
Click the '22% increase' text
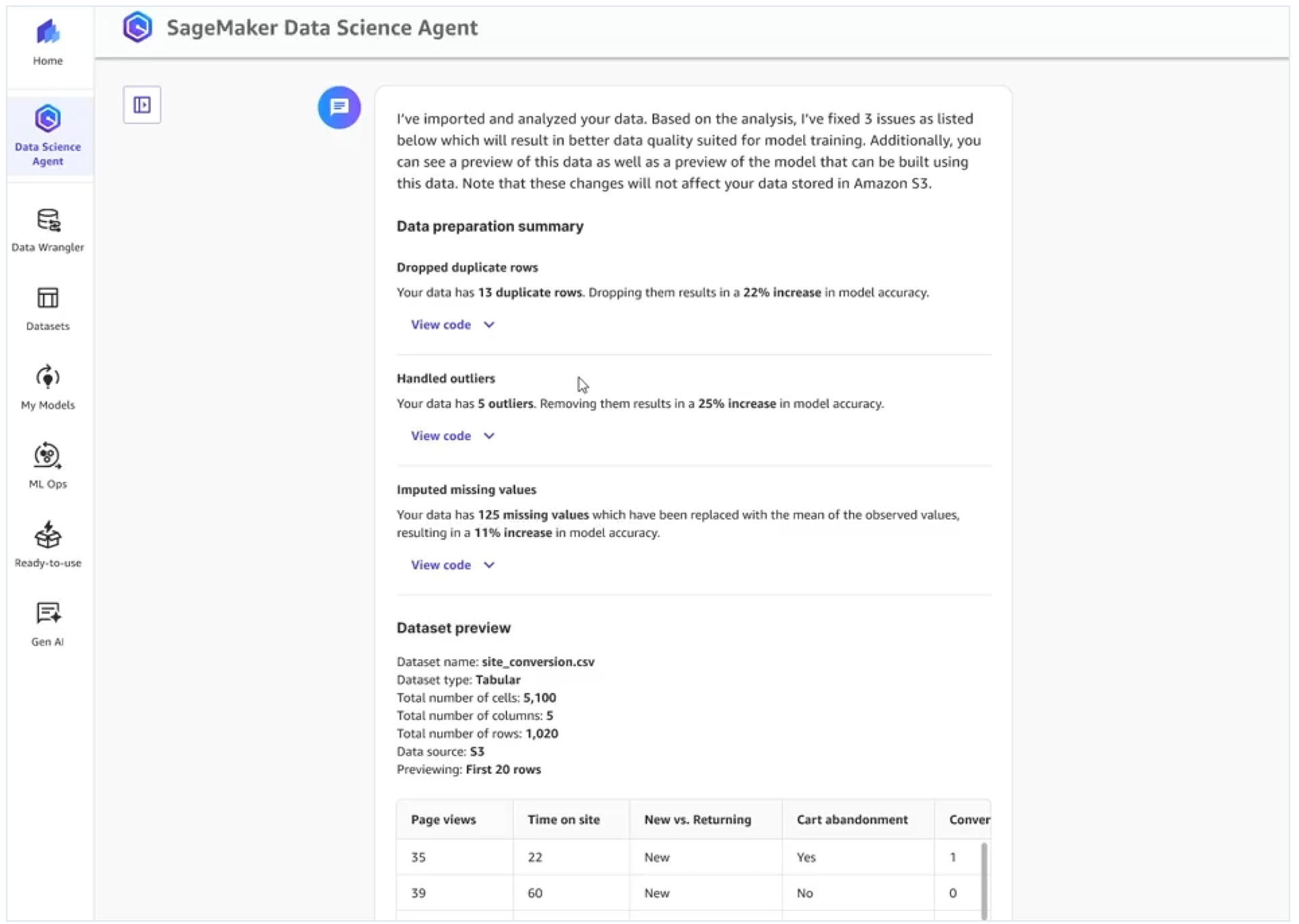coord(782,292)
